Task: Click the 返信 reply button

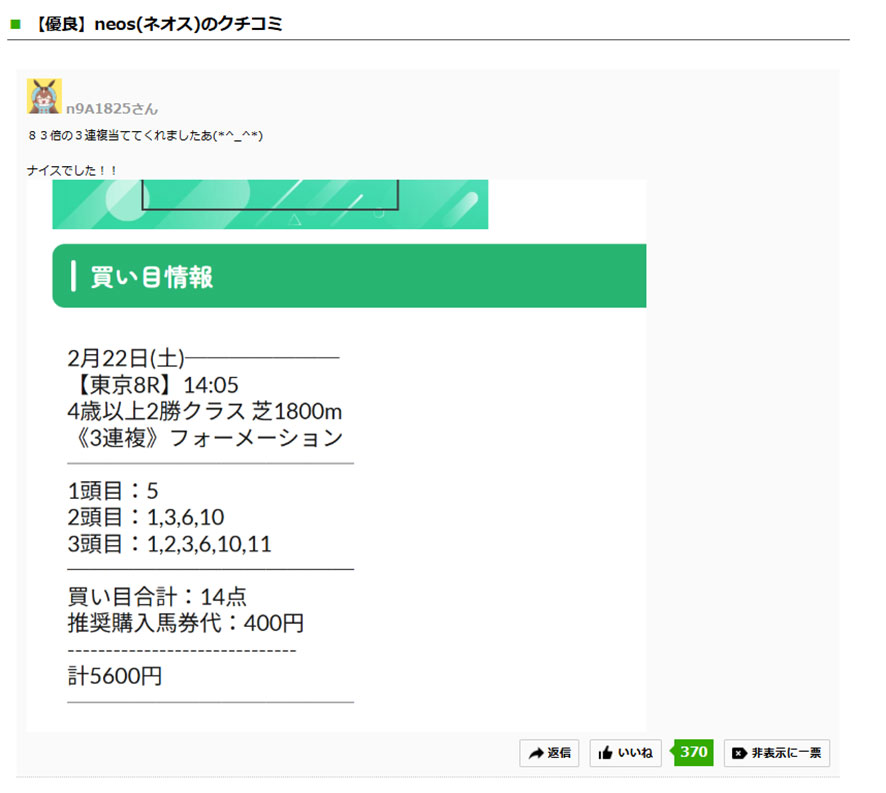Action: point(549,753)
